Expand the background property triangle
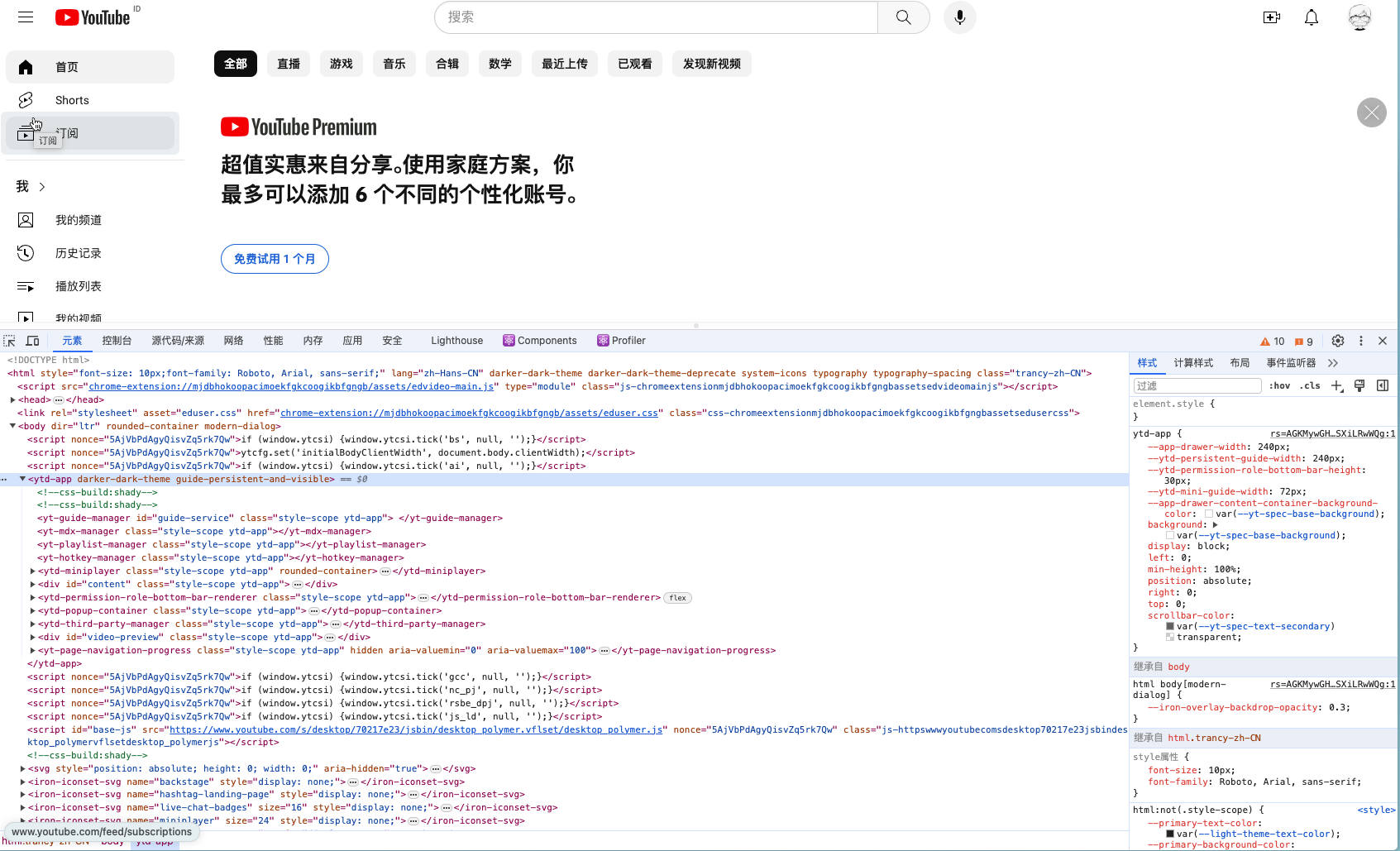The height and width of the screenshot is (851, 1400). click(x=1215, y=525)
